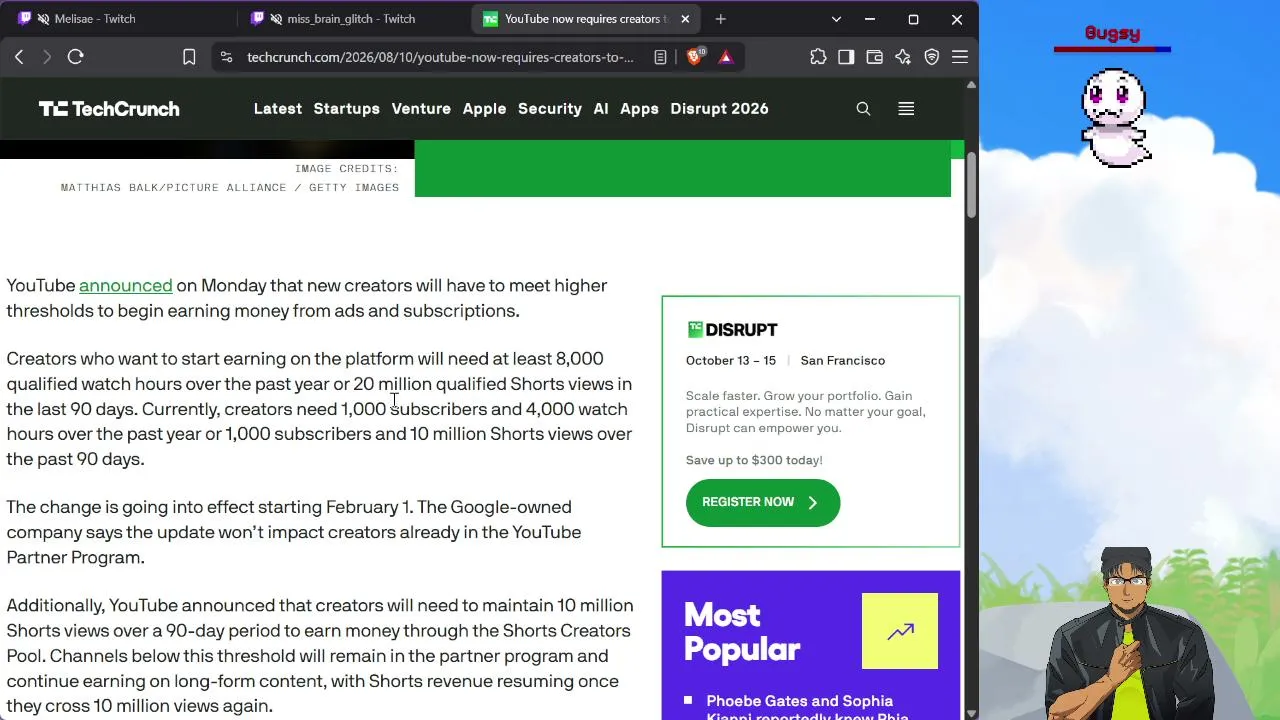1280x720 pixels.
Task: Open reader mode for the article
Action: click(660, 57)
